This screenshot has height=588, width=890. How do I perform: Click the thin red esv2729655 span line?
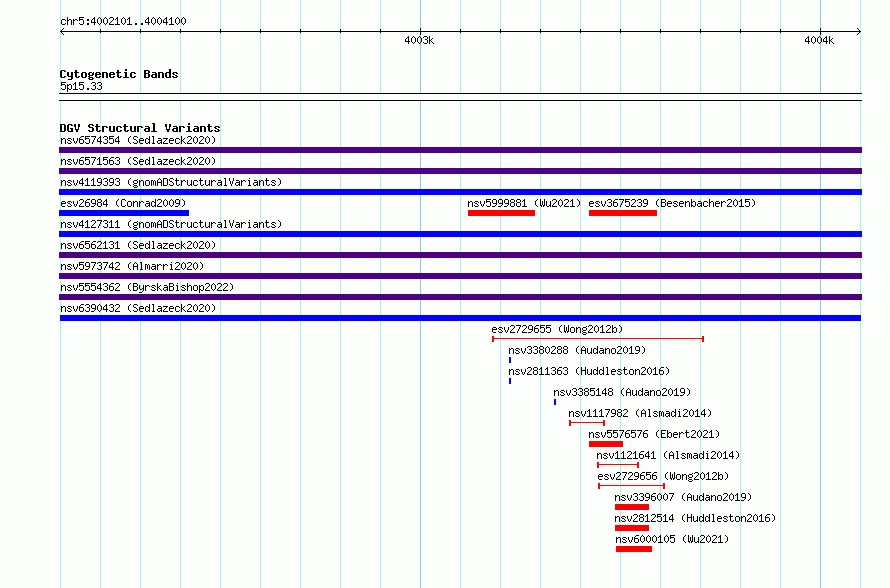coord(598,339)
